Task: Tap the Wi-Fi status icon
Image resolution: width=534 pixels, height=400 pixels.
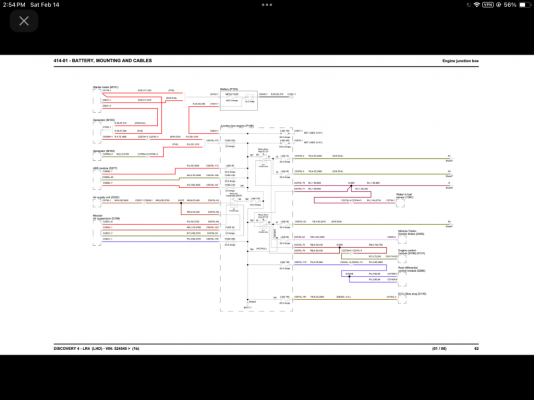Action: coord(477,5)
